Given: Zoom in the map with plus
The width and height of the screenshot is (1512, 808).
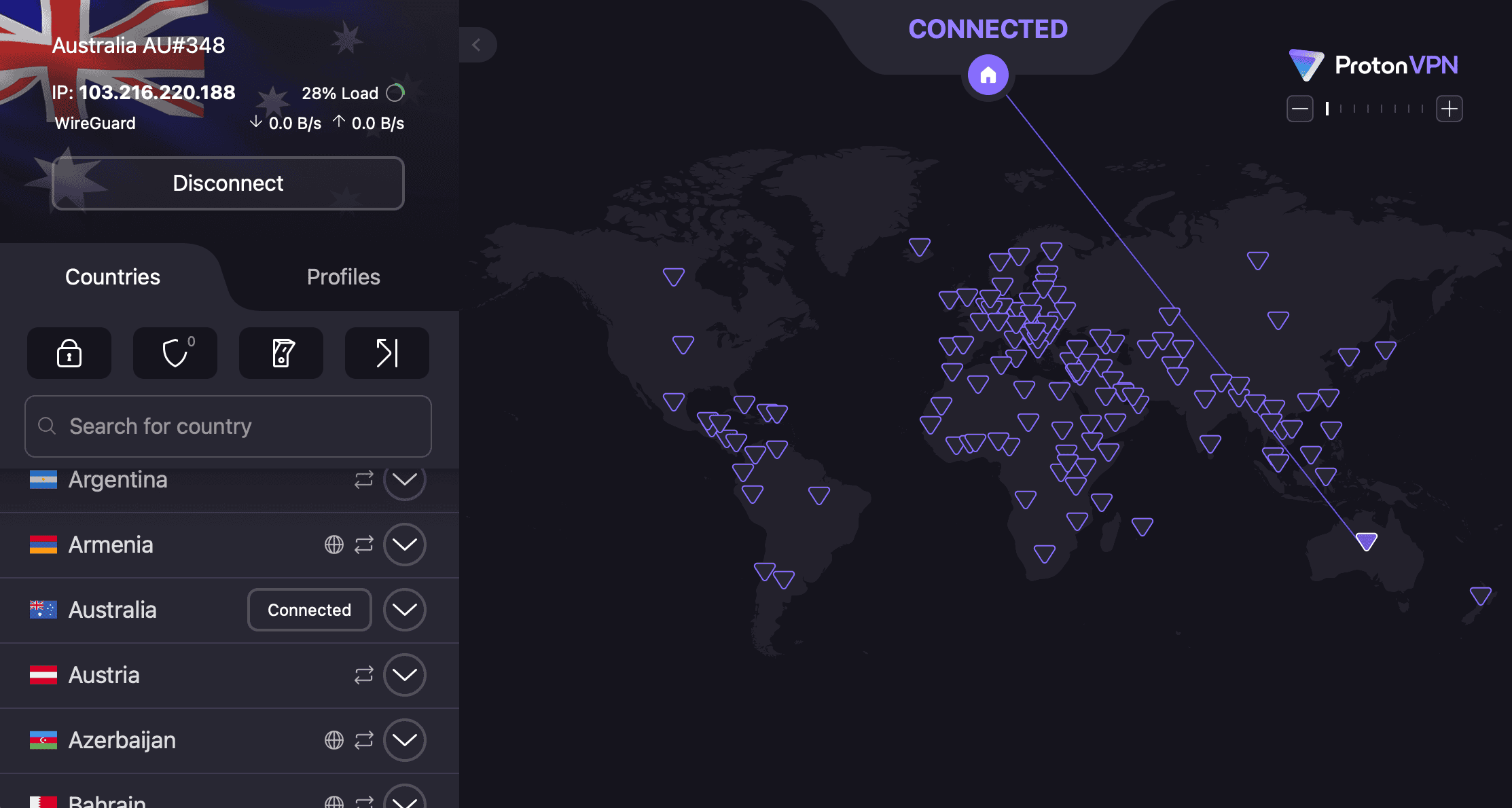Looking at the screenshot, I should click(1449, 109).
